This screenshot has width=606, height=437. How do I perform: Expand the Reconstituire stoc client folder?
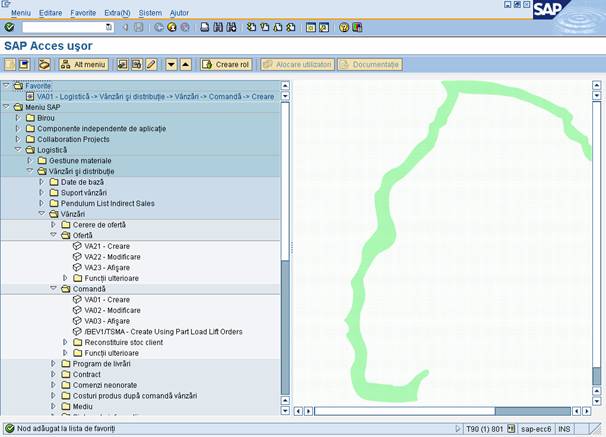(x=65, y=342)
